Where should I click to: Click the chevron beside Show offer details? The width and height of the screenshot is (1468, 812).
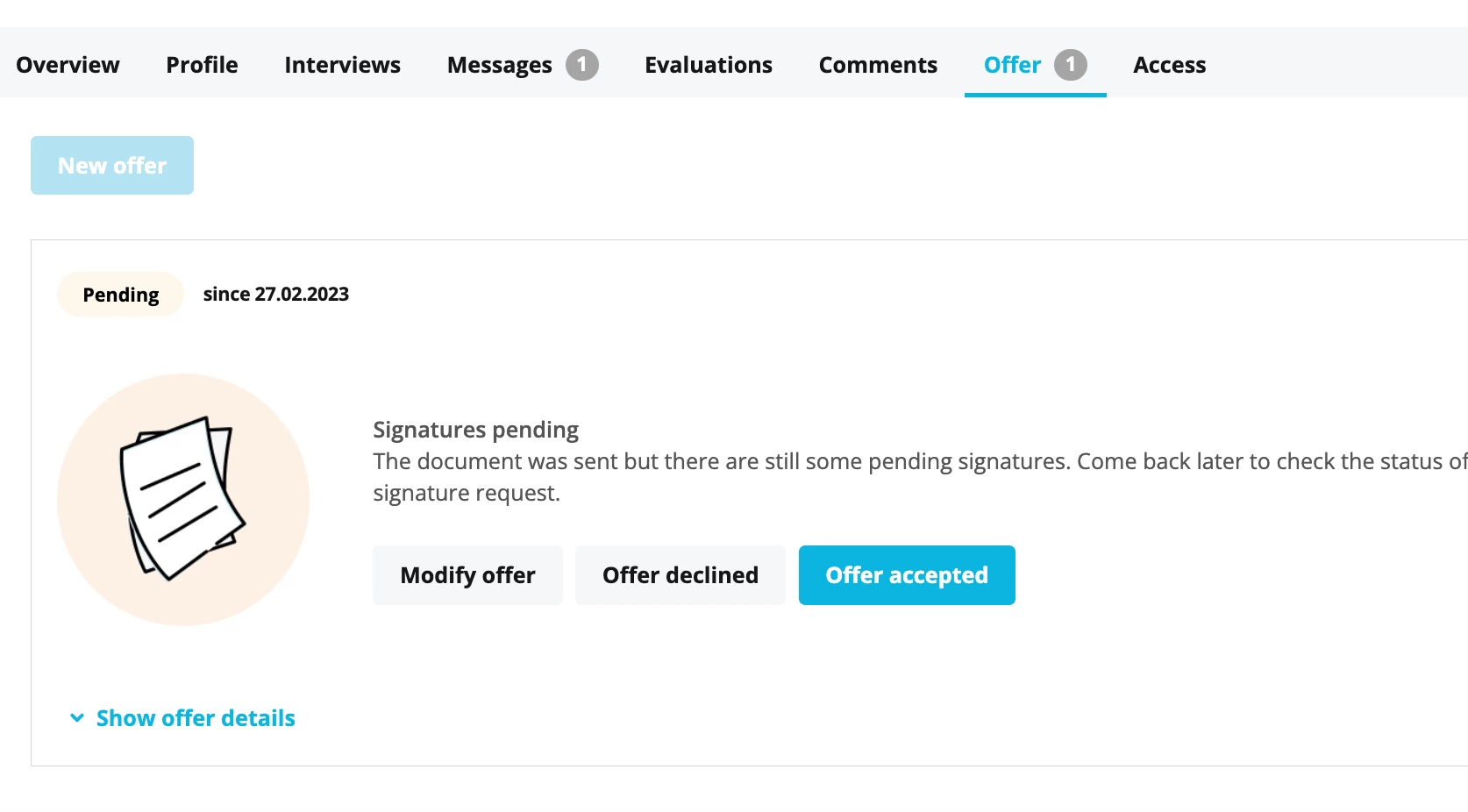[77, 718]
